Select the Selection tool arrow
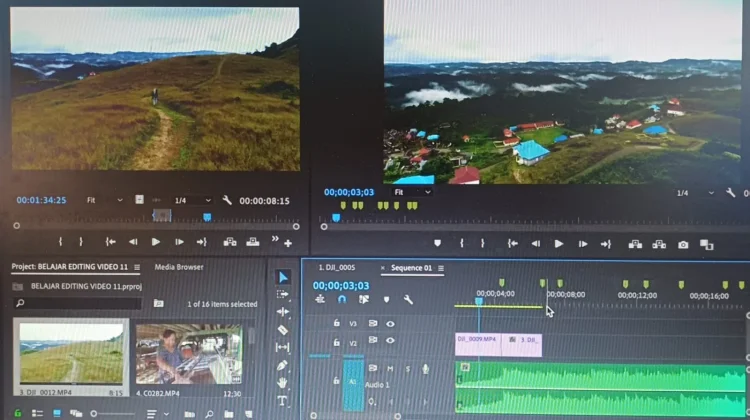This screenshot has width=750, height=420. (x=283, y=277)
